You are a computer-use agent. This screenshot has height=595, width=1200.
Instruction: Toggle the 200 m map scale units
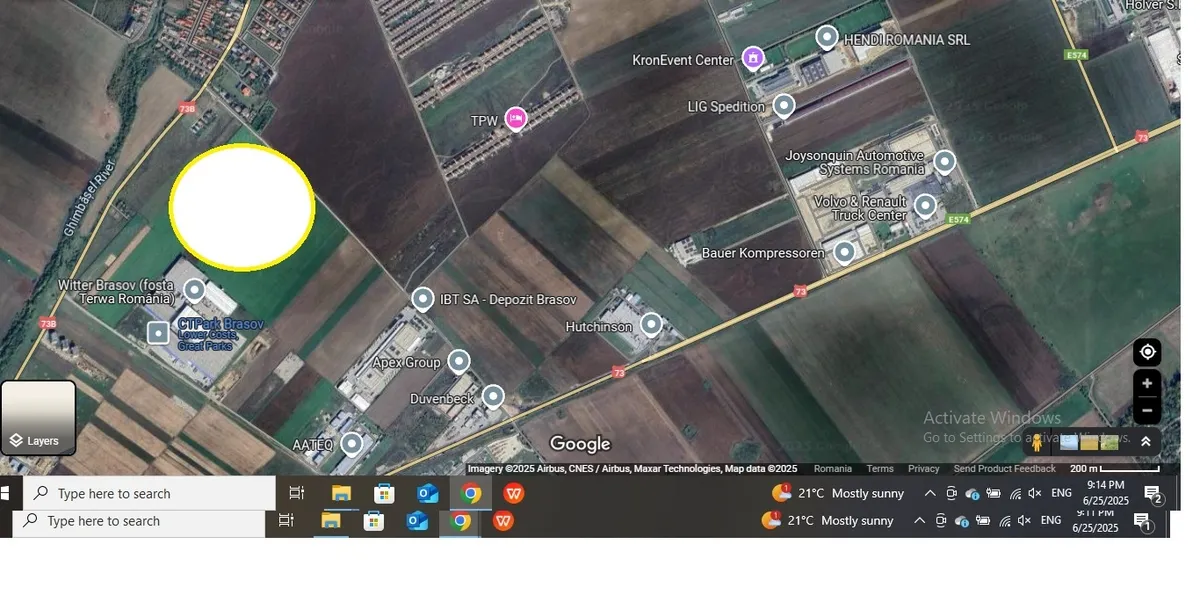coord(1114,469)
